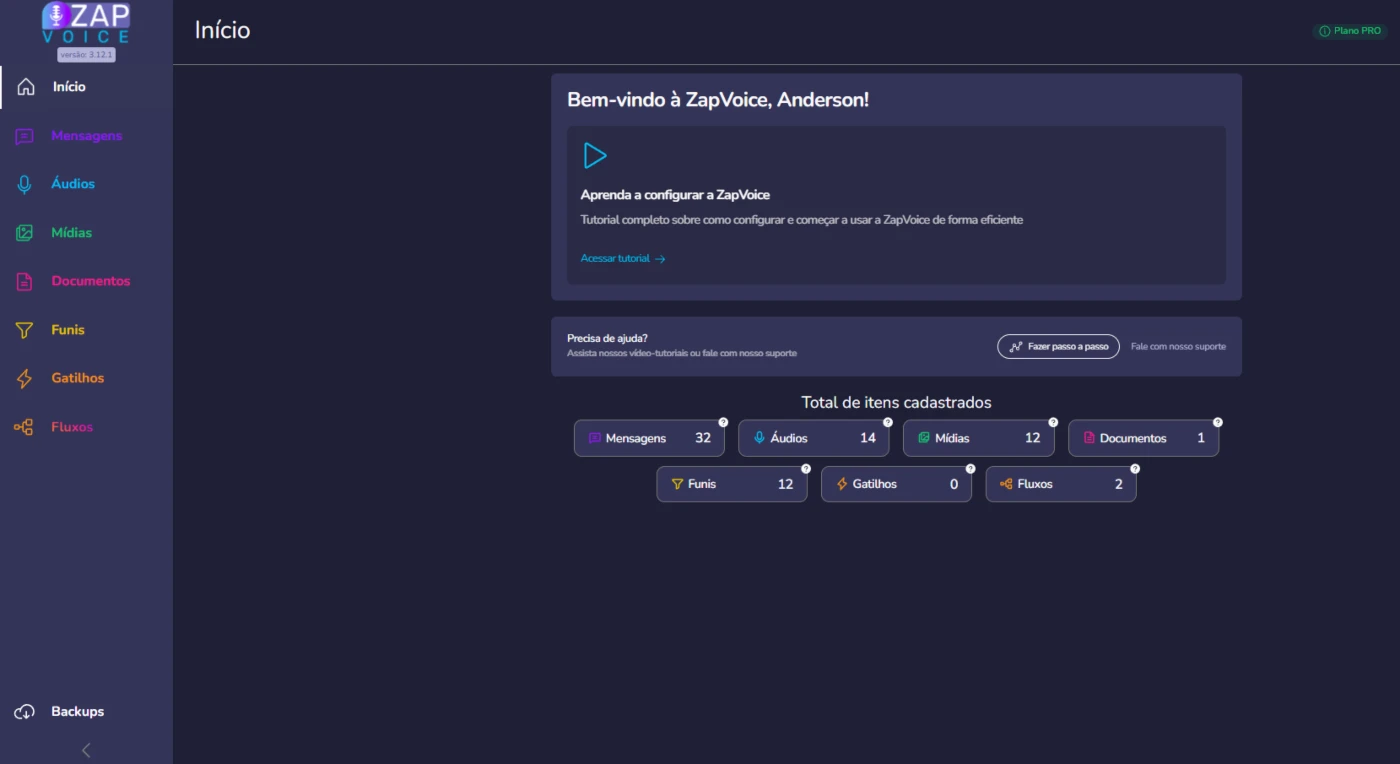Image resolution: width=1400 pixels, height=764 pixels.
Task: Click the help icon on the Mídias card
Action: (x=1053, y=422)
